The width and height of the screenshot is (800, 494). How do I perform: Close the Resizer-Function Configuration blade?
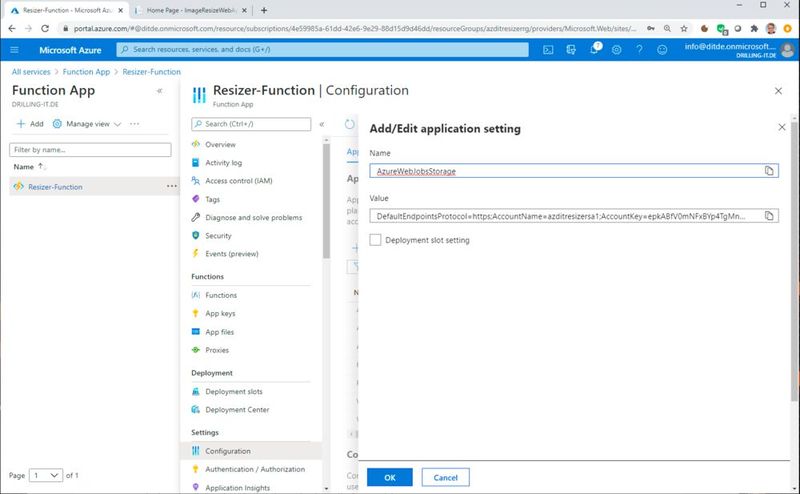(778, 91)
